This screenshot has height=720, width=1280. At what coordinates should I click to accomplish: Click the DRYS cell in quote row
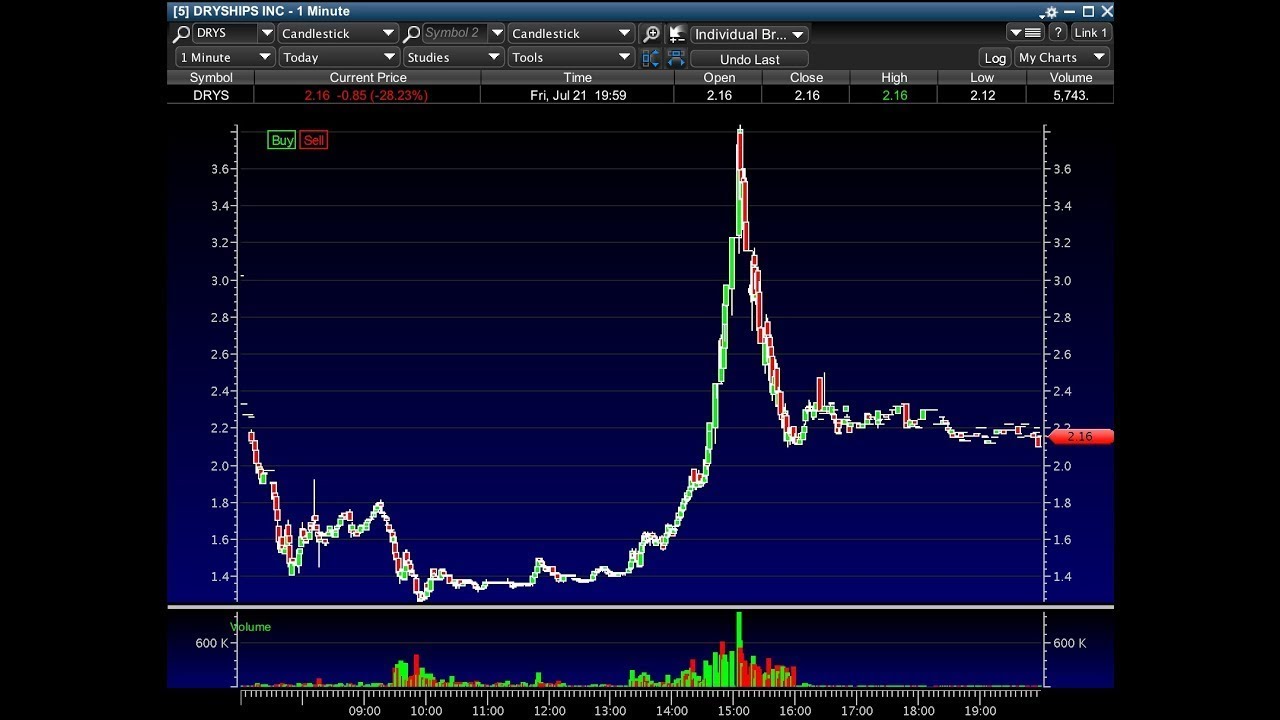[211, 95]
